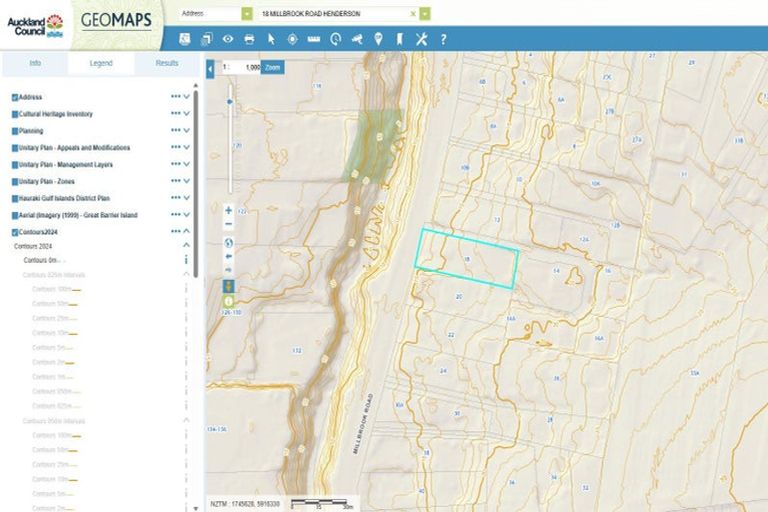Click the map zoom in plus button
Viewport: 768px width, 512px height.
[228, 211]
